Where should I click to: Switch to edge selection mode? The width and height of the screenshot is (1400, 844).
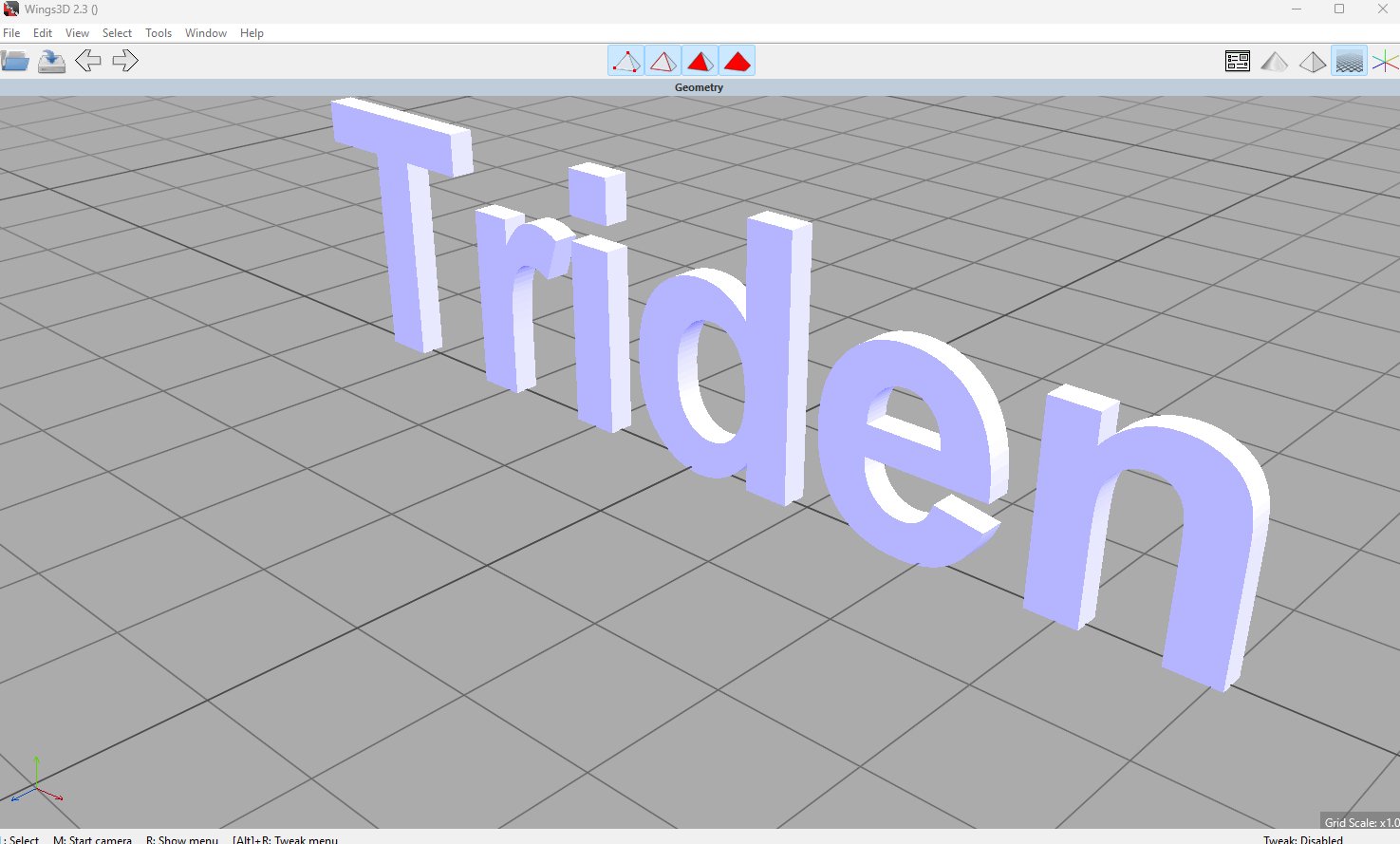[663, 62]
